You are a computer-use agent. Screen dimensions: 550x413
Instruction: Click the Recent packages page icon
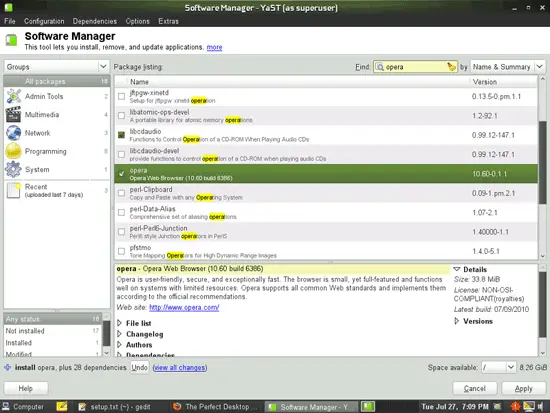point(14,191)
